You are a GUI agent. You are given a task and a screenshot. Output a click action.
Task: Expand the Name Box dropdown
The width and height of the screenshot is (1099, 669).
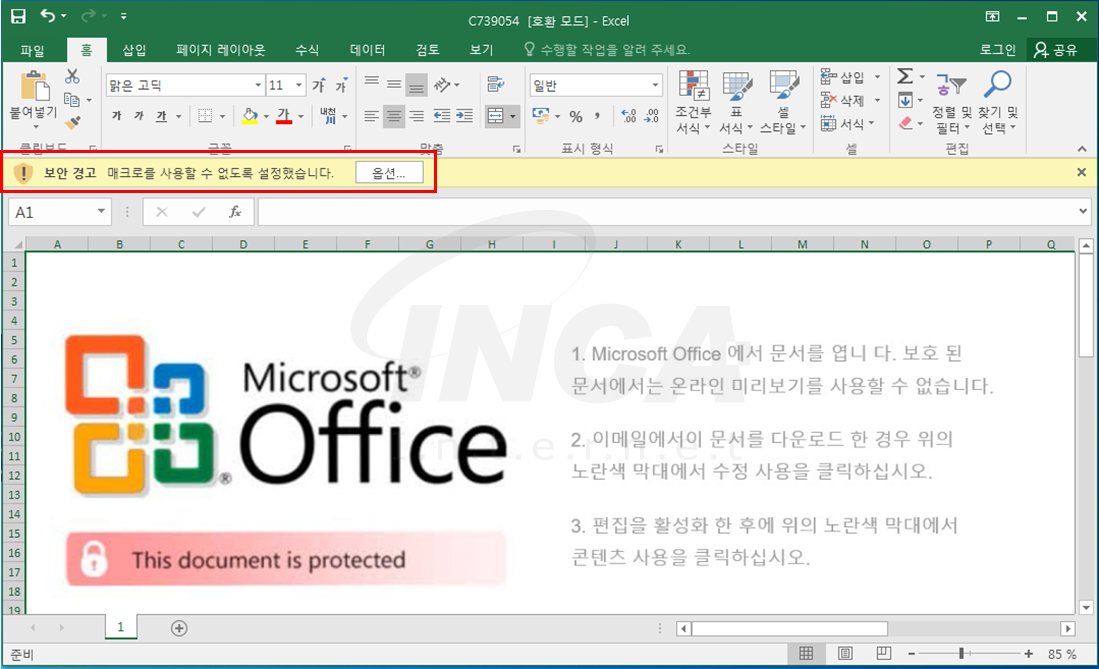[101, 211]
